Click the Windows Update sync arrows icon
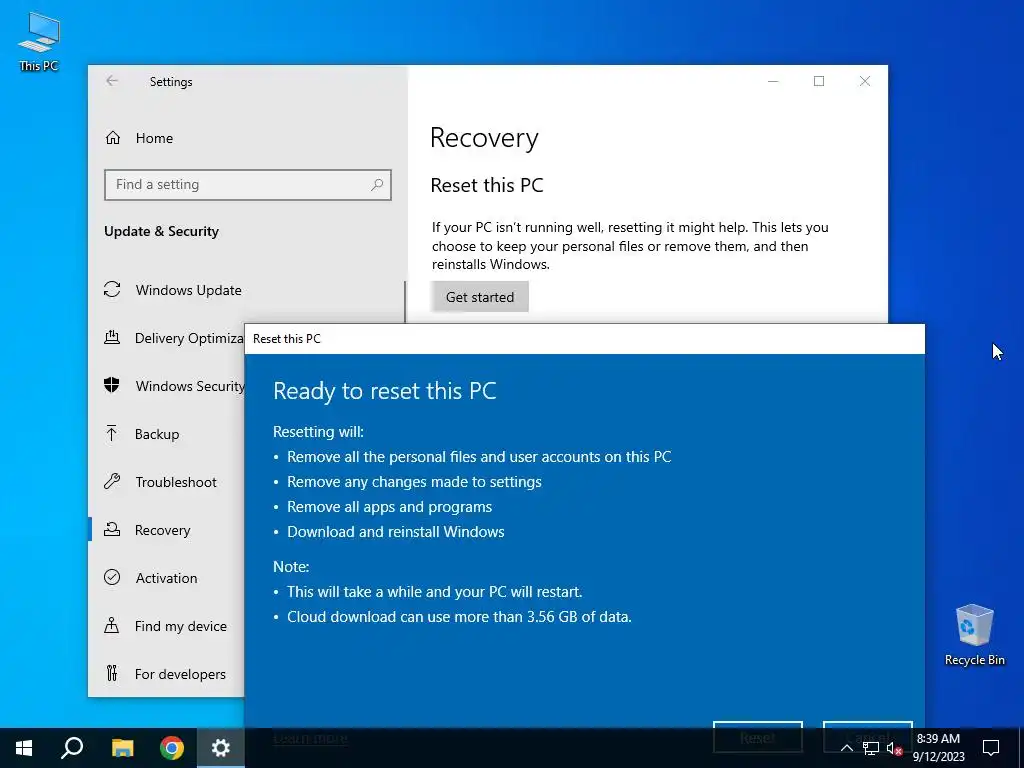 tap(112, 289)
